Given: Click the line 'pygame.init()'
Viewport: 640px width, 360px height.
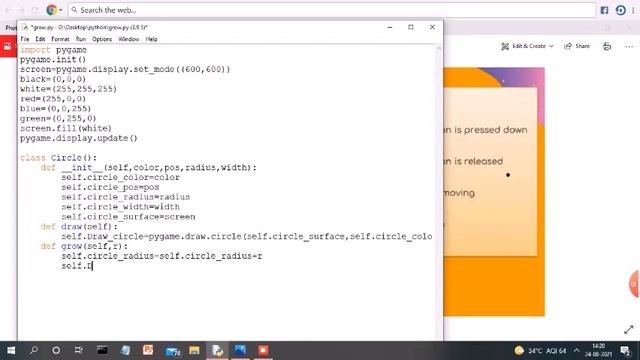Looking at the screenshot, I should (x=53, y=60).
